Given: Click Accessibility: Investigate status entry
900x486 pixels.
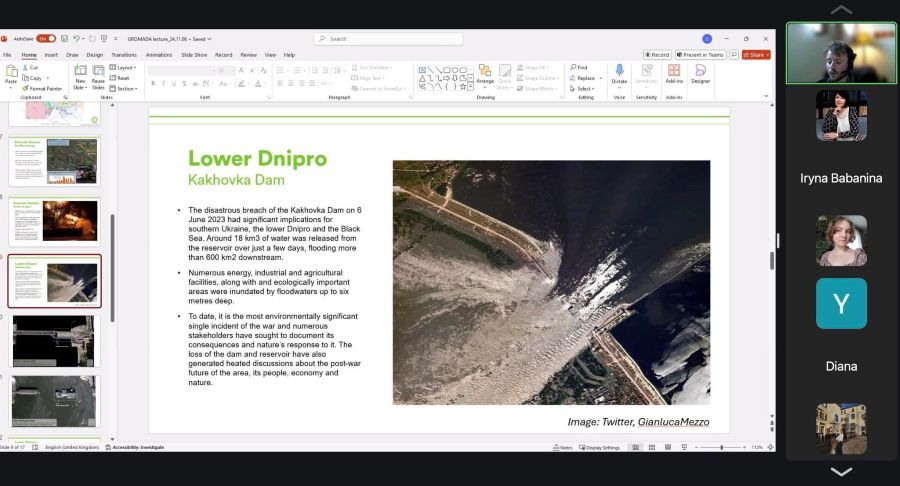Looking at the screenshot, I should tap(135, 448).
